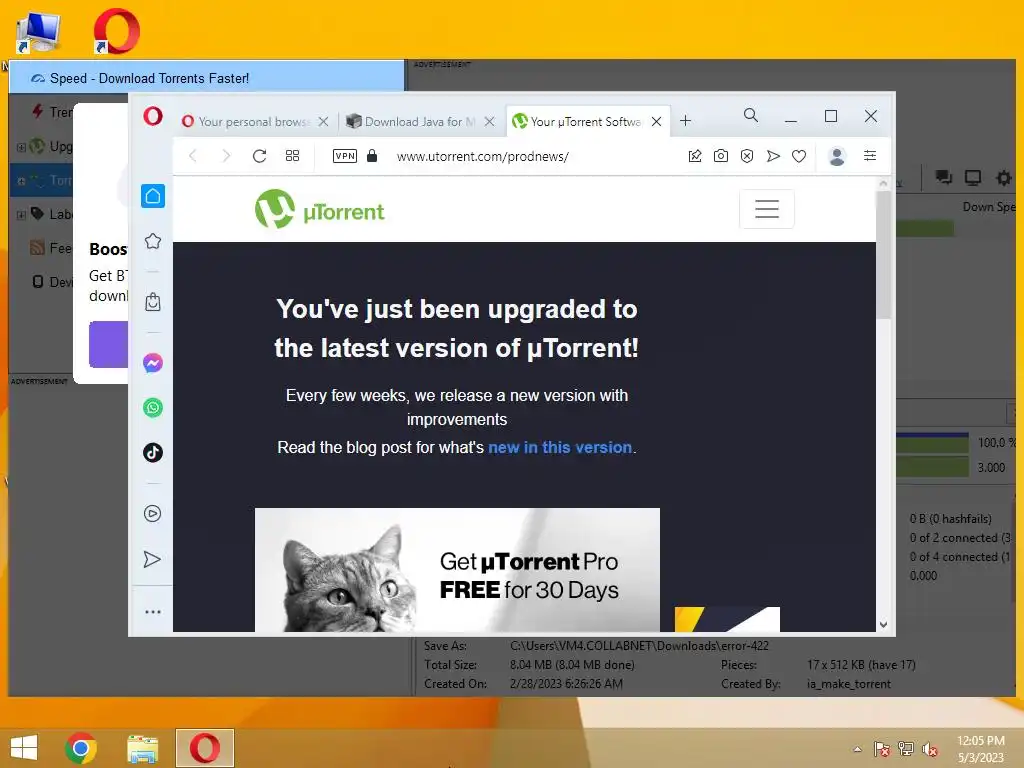Follow the 'new in this version' link
1024x768 pixels.
[560, 447]
